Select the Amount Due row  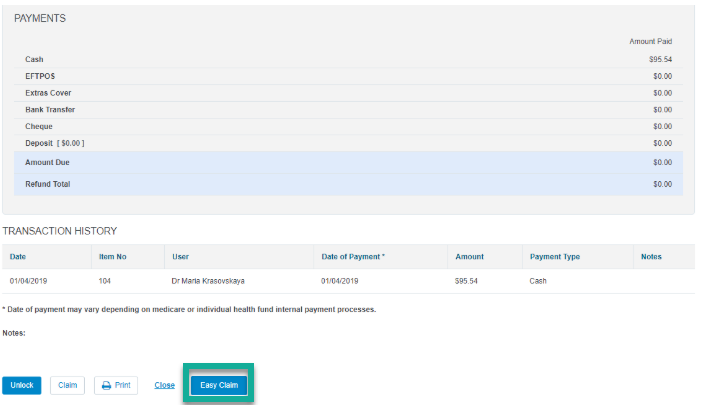pos(348,162)
